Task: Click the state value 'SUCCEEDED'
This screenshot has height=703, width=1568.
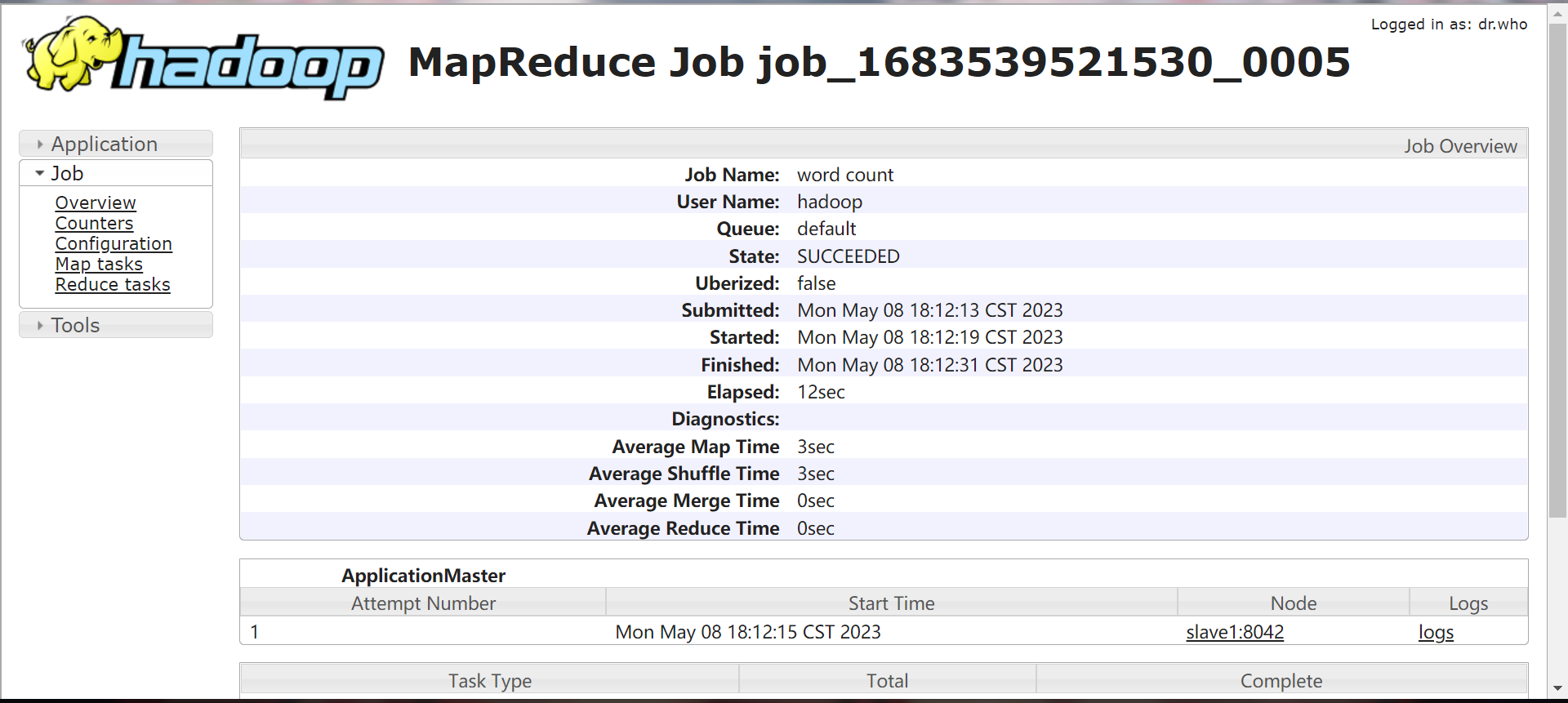Action: [849, 256]
